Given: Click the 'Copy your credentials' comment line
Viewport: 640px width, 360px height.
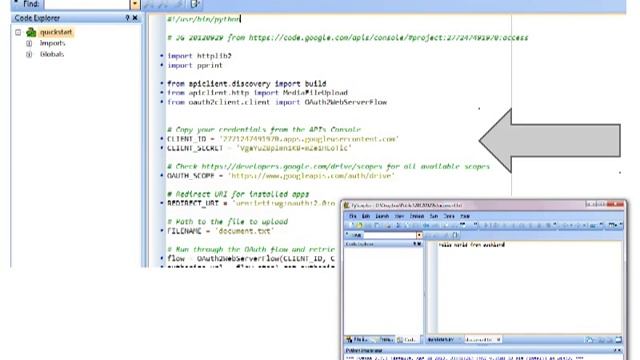Looking at the screenshot, I should (264, 130).
